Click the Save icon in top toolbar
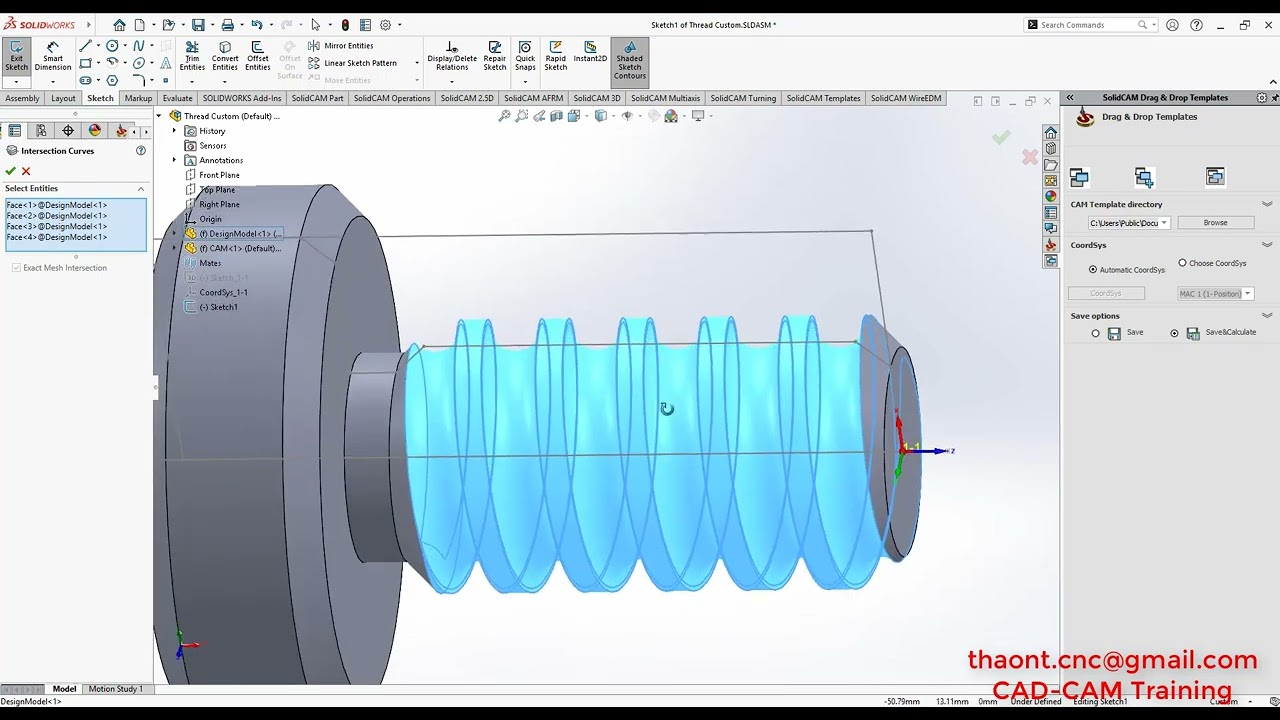 pos(198,25)
